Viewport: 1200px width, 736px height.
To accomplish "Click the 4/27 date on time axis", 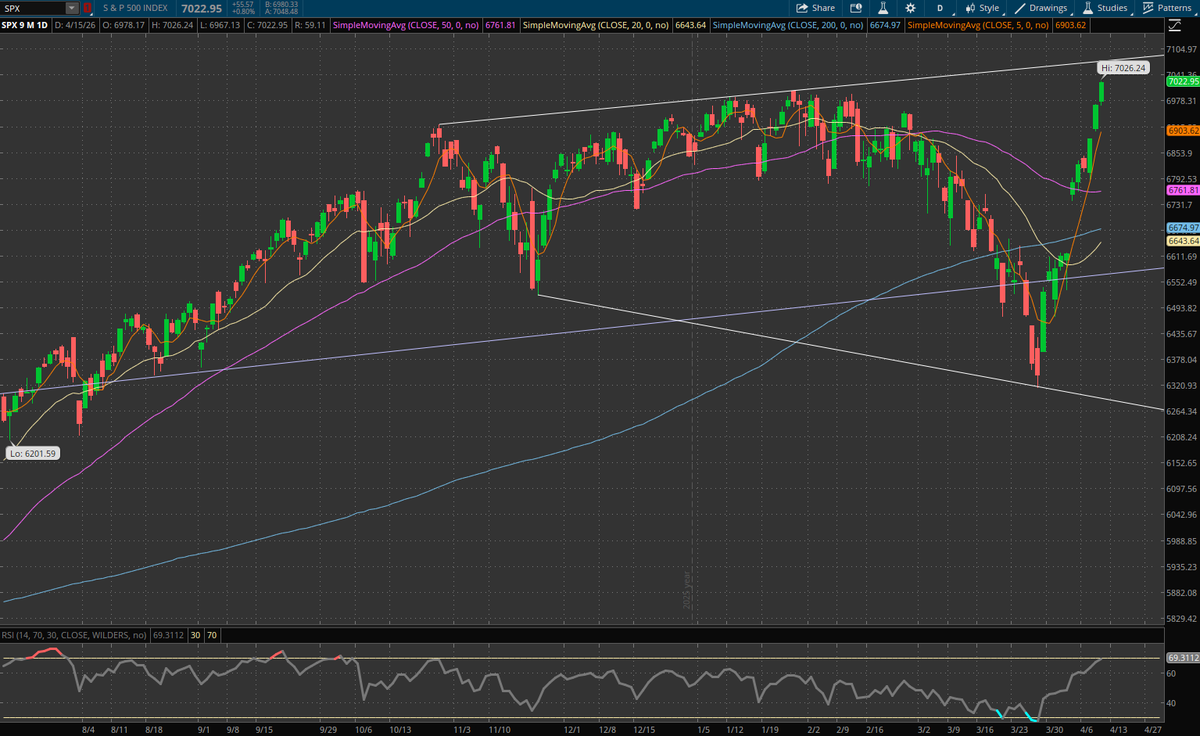I will pyautogui.click(x=1155, y=730).
